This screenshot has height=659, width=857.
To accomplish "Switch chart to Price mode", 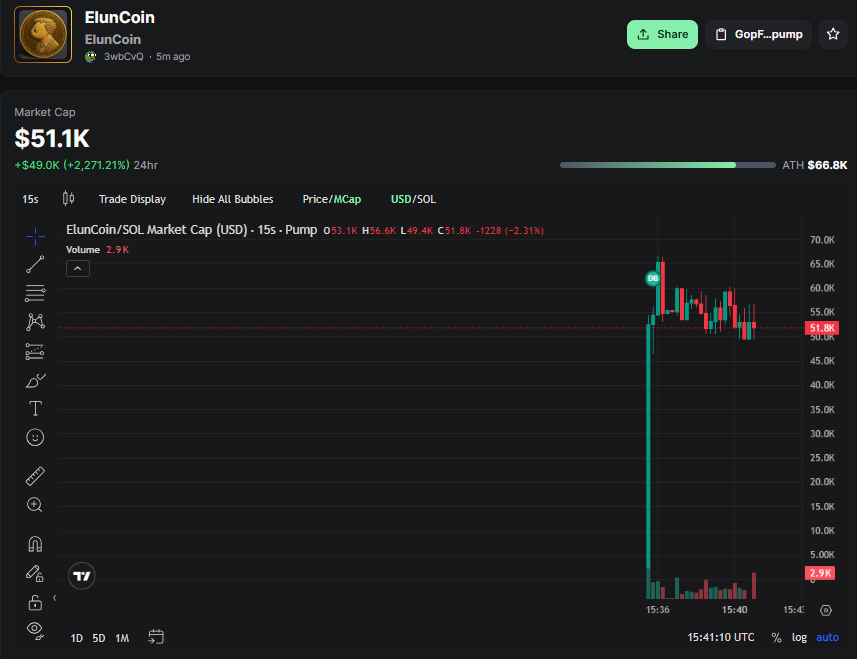I will (x=315, y=199).
